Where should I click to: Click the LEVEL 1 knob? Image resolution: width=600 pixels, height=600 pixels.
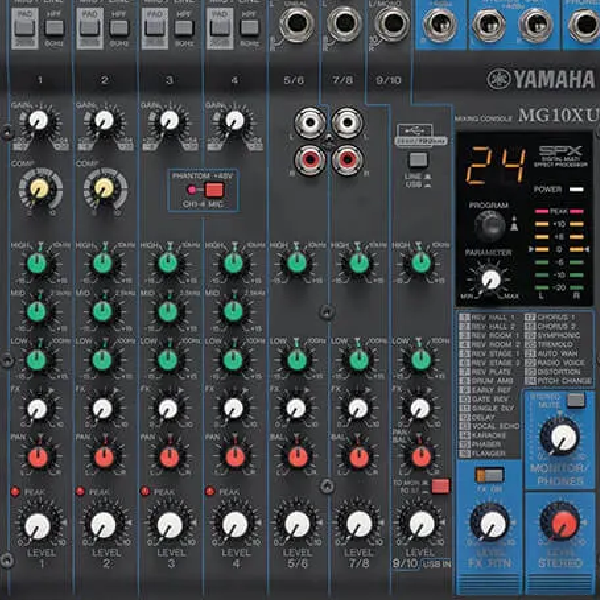38,526
